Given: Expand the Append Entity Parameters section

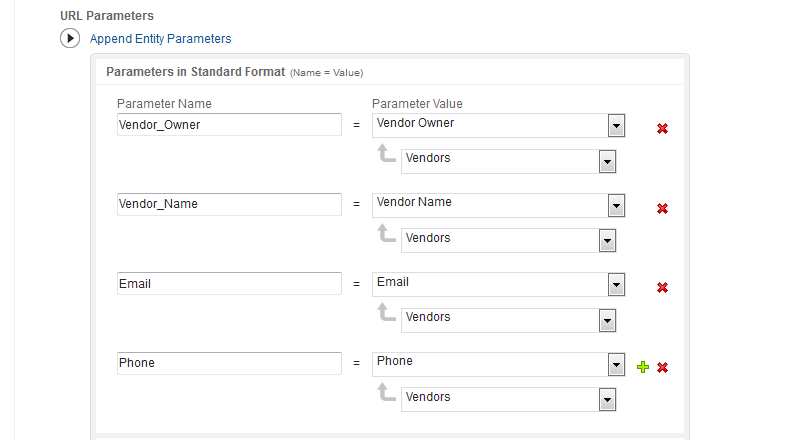Looking at the screenshot, I should pos(70,39).
